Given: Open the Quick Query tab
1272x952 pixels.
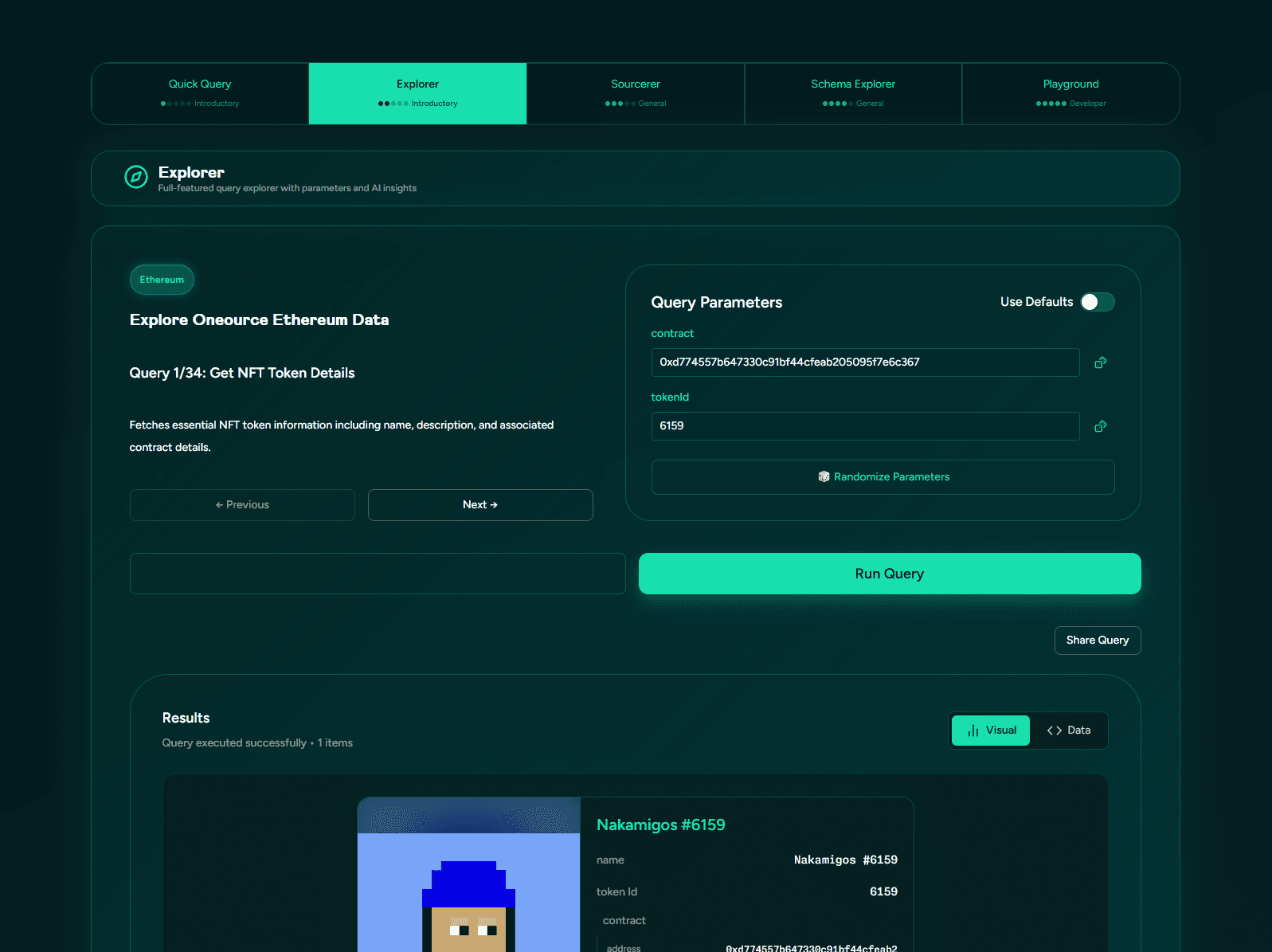Looking at the screenshot, I should pos(200,93).
